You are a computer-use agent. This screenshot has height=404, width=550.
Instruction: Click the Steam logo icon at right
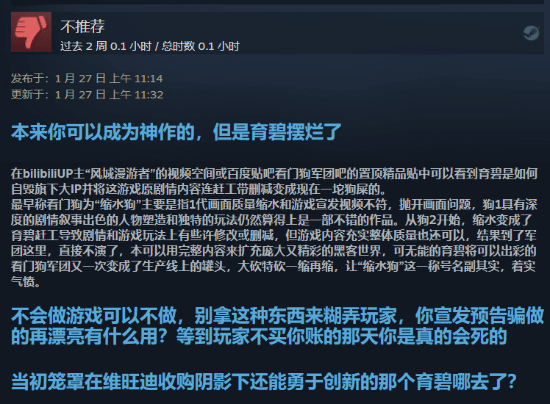(531, 33)
